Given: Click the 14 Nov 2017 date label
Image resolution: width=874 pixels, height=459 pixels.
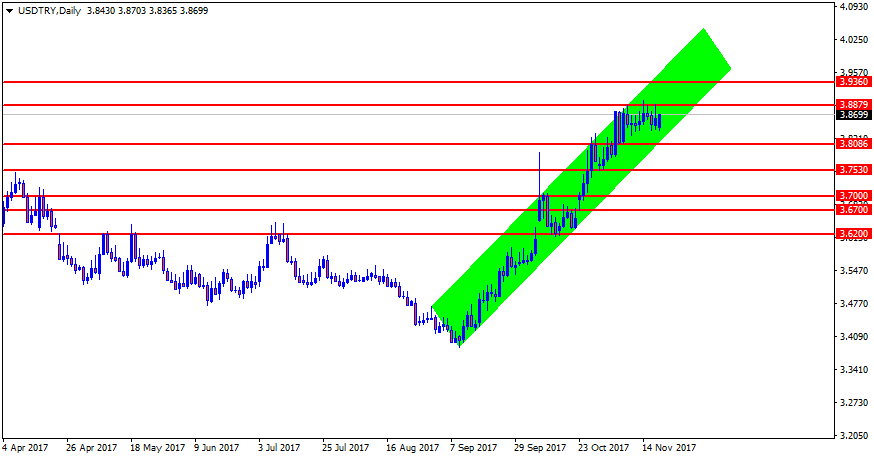Looking at the screenshot, I should click(669, 448).
